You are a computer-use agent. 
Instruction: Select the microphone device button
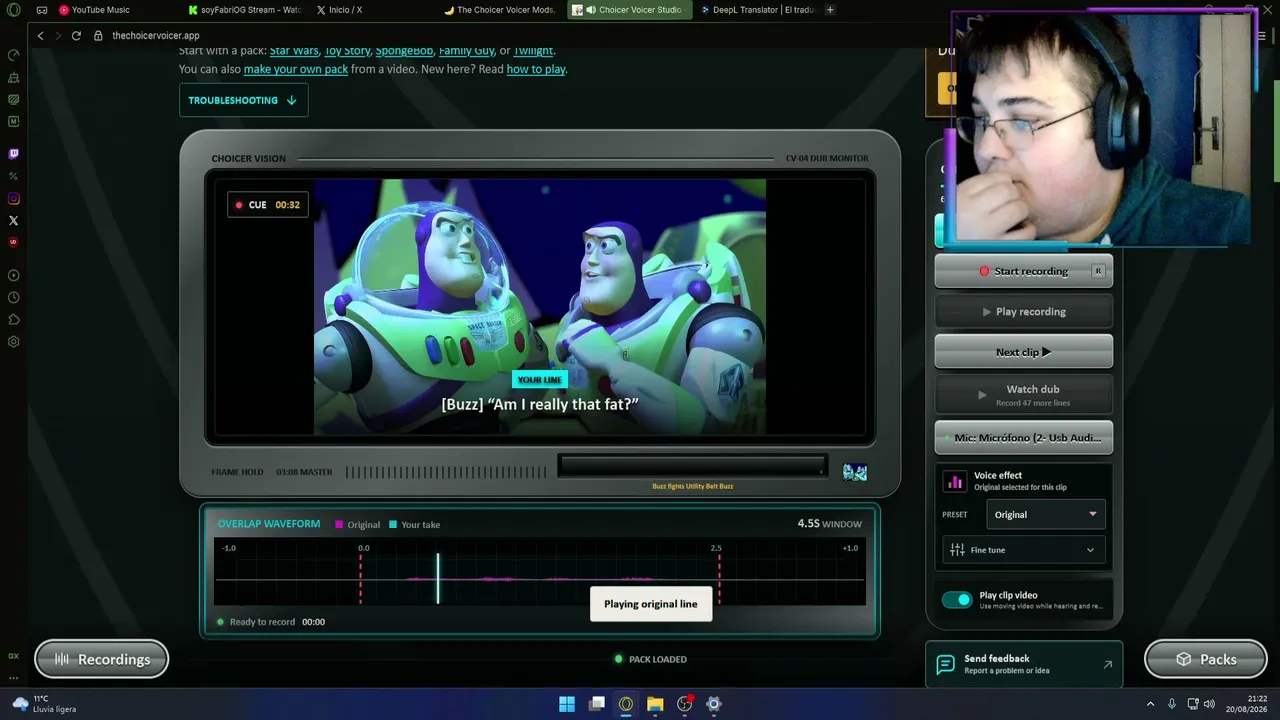(x=1024, y=438)
